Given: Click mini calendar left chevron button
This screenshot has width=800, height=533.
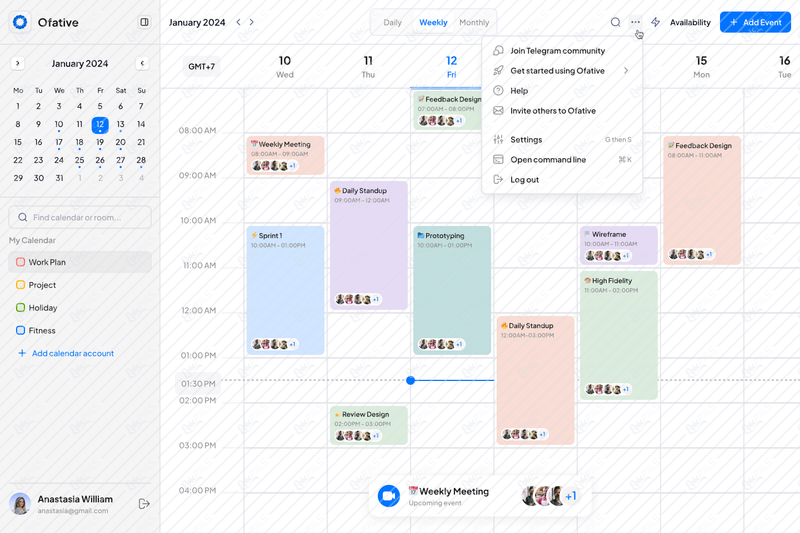Looking at the screenshot, I should coord(142,63).
